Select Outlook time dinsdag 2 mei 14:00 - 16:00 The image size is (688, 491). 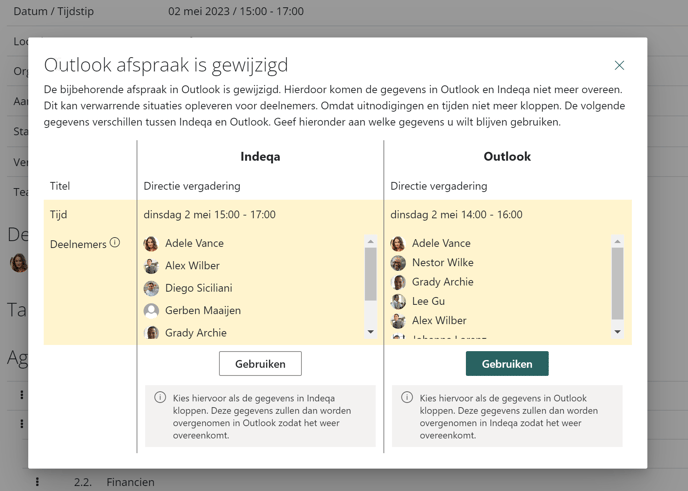click(456, 215)
